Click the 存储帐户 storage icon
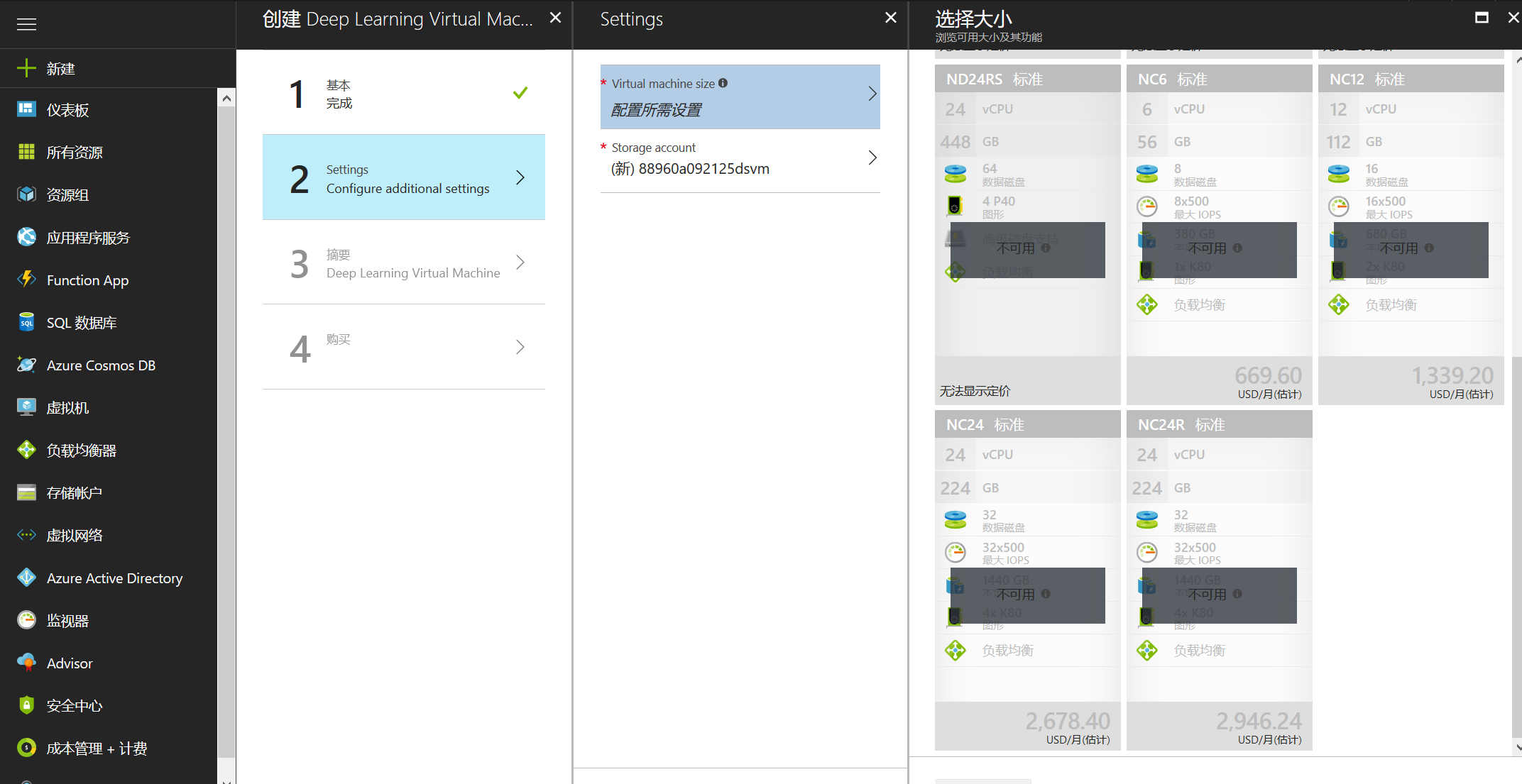This screenshot has height=784, width=1522. (26, 492)
